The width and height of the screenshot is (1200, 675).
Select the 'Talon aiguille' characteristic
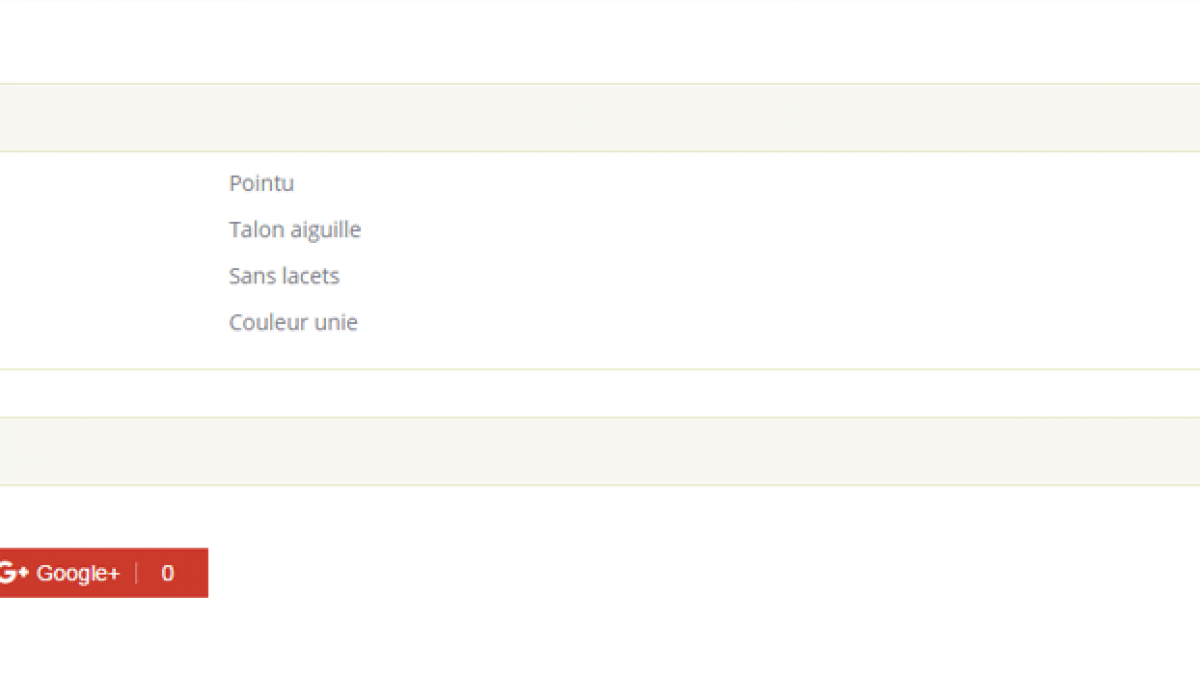point(295,230)
